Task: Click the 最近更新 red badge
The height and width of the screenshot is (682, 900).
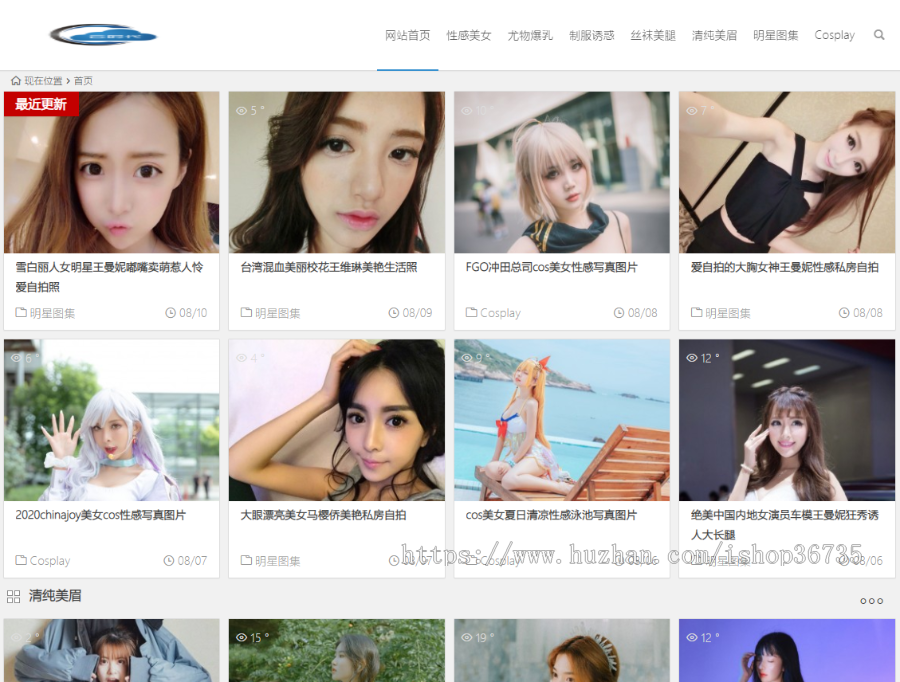Action: point(41,103)
